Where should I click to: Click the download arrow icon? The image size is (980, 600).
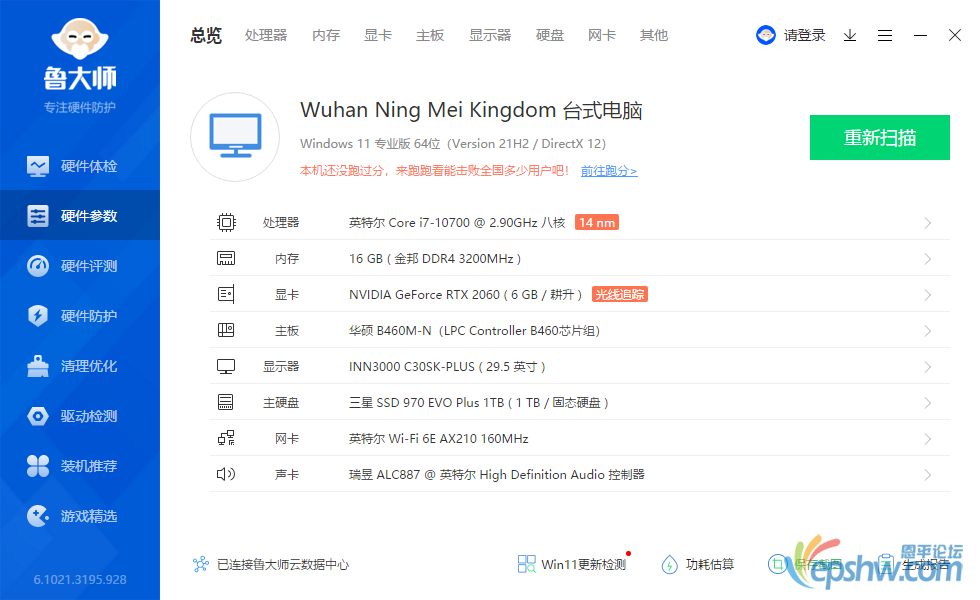tap(849, 36)
